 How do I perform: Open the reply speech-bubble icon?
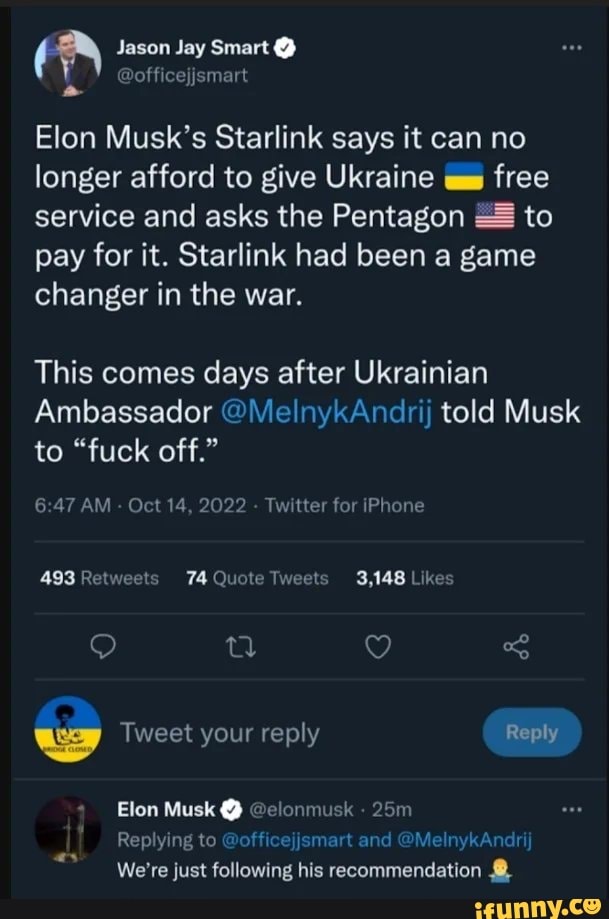(x=103, y=647)
